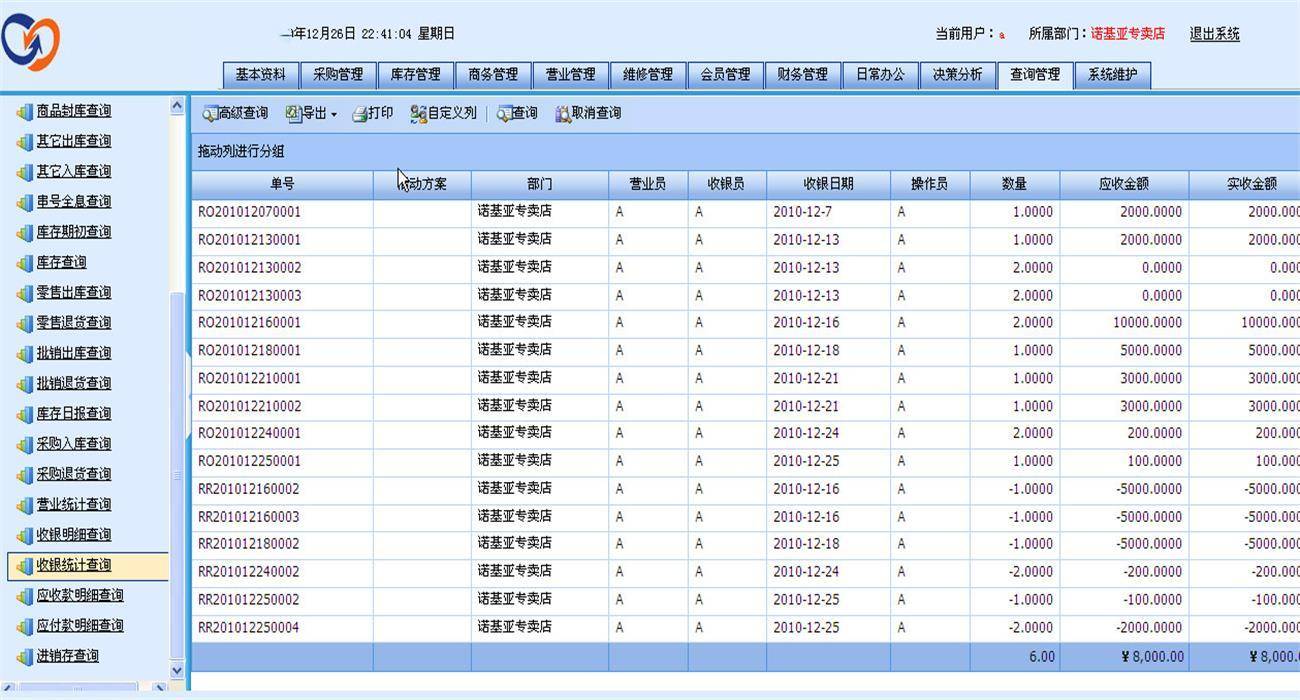This screenshot has height=700, width=1300.
Task: Click the 高级查询 magnifier icon
Action: coord(209,114)
